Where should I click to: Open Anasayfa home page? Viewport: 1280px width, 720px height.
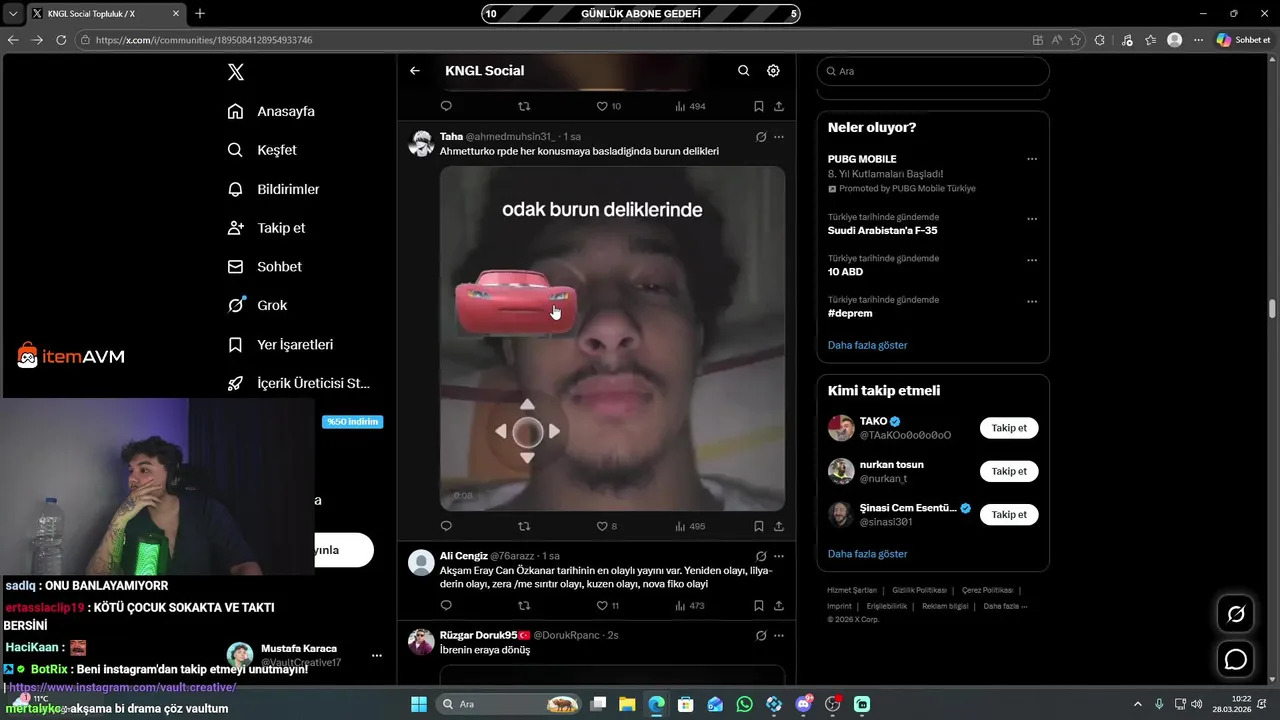pos(271,111)
